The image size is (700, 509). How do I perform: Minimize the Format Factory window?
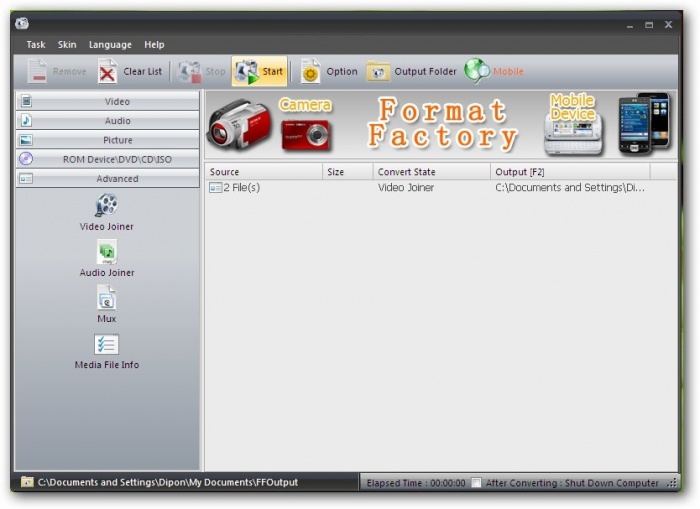pos(630,25)
